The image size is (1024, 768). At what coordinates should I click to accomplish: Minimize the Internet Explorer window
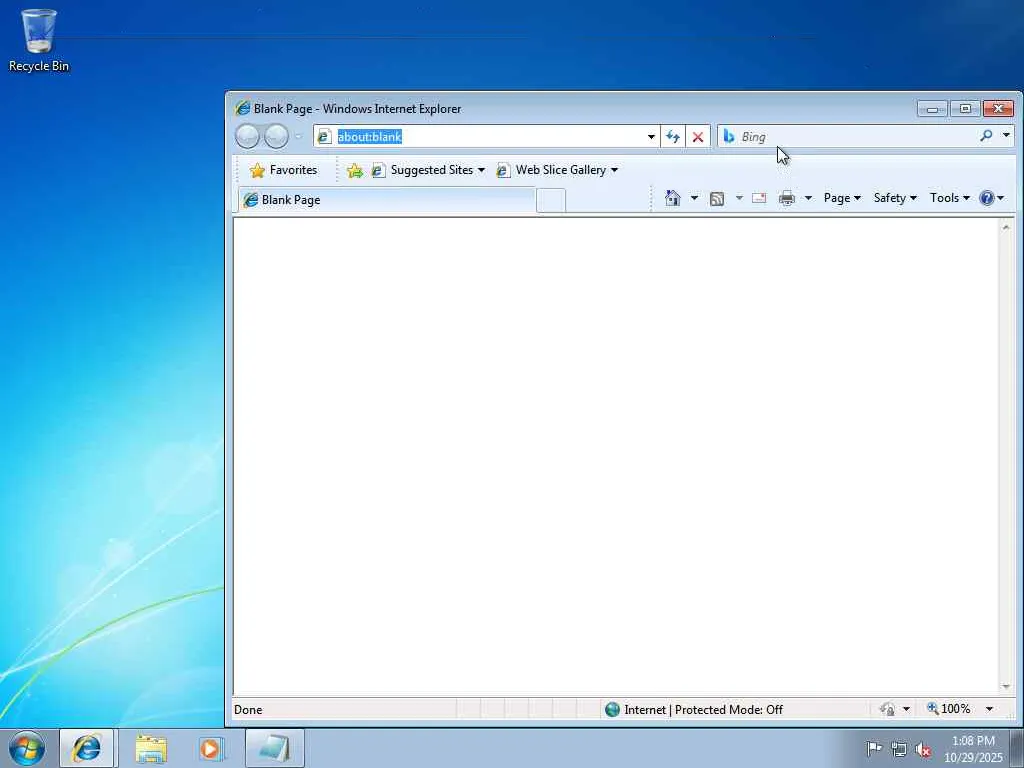933,108
